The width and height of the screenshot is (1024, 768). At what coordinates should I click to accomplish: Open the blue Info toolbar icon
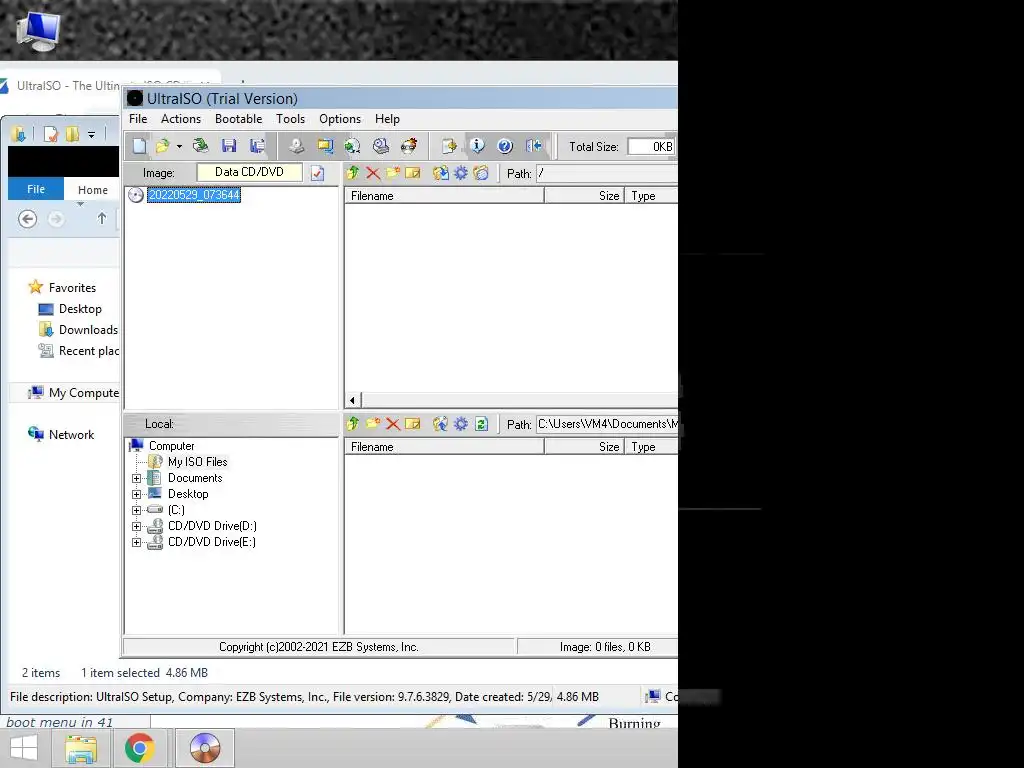(x=477, y=146)
